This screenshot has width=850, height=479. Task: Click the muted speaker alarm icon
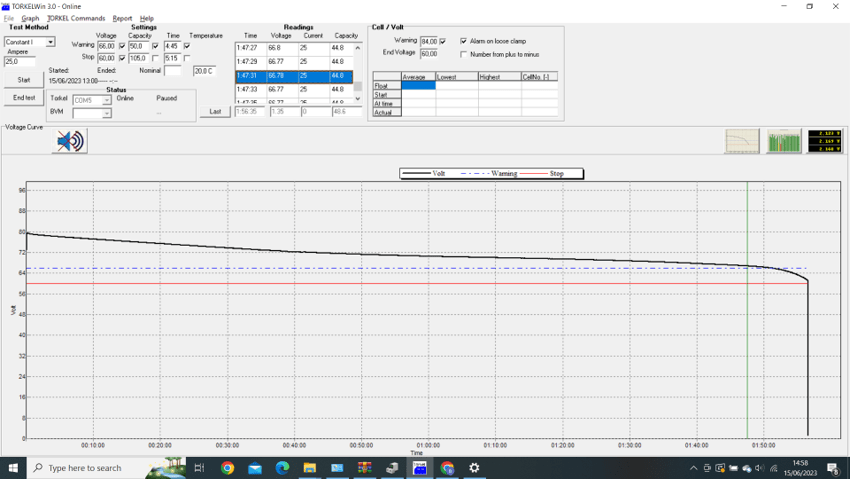point(70,141)
